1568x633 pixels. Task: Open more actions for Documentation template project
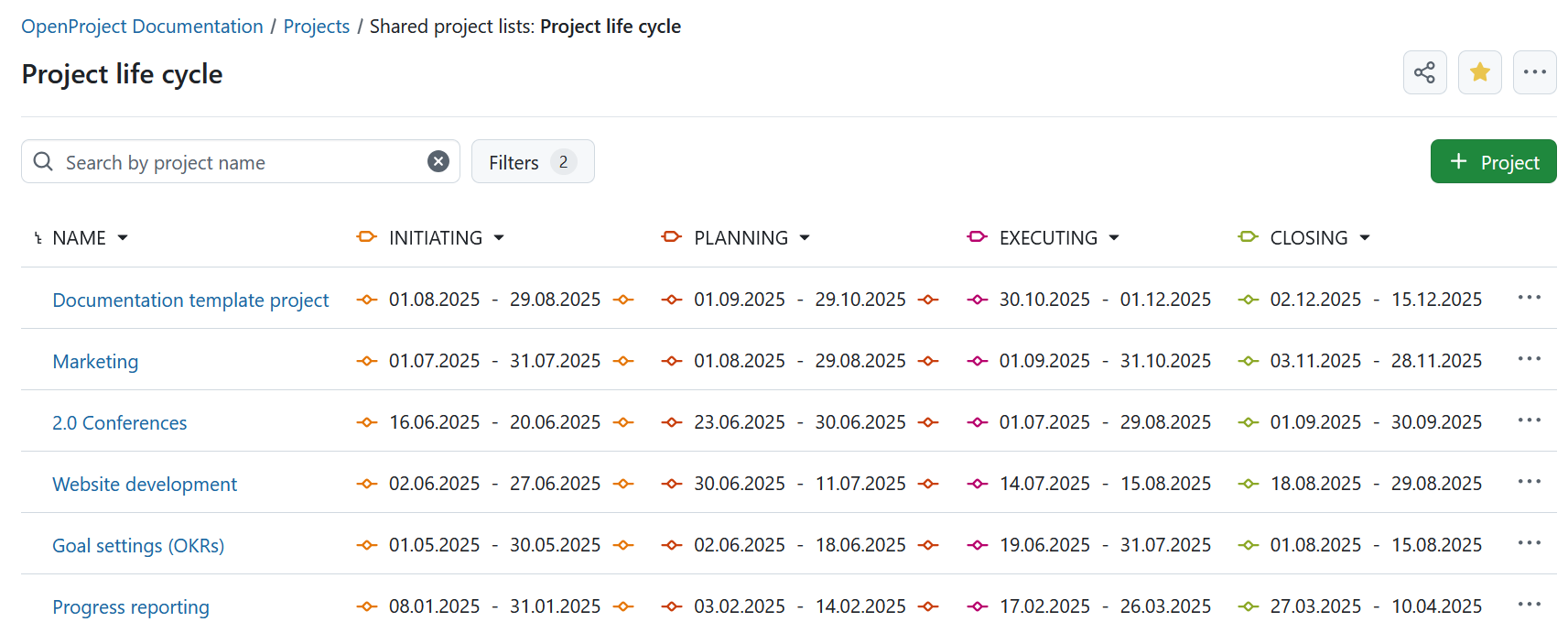[1529, 298]
